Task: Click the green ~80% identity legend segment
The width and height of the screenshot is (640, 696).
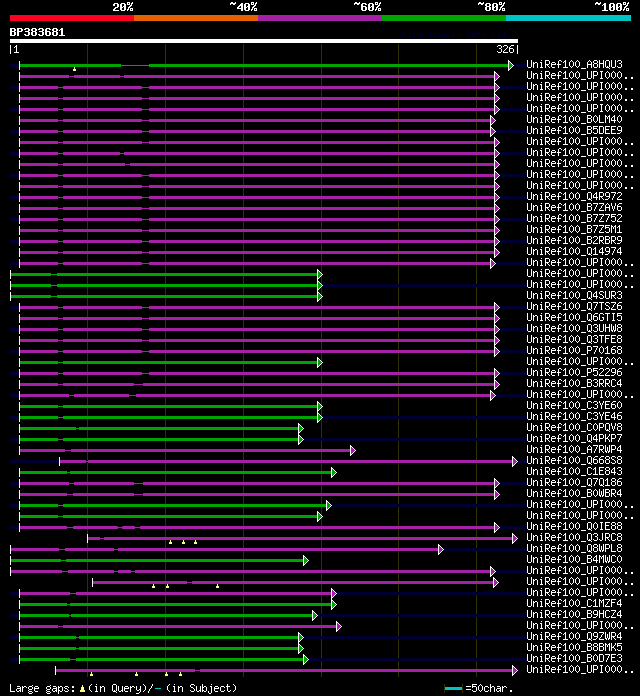Action: coord(444,18)
